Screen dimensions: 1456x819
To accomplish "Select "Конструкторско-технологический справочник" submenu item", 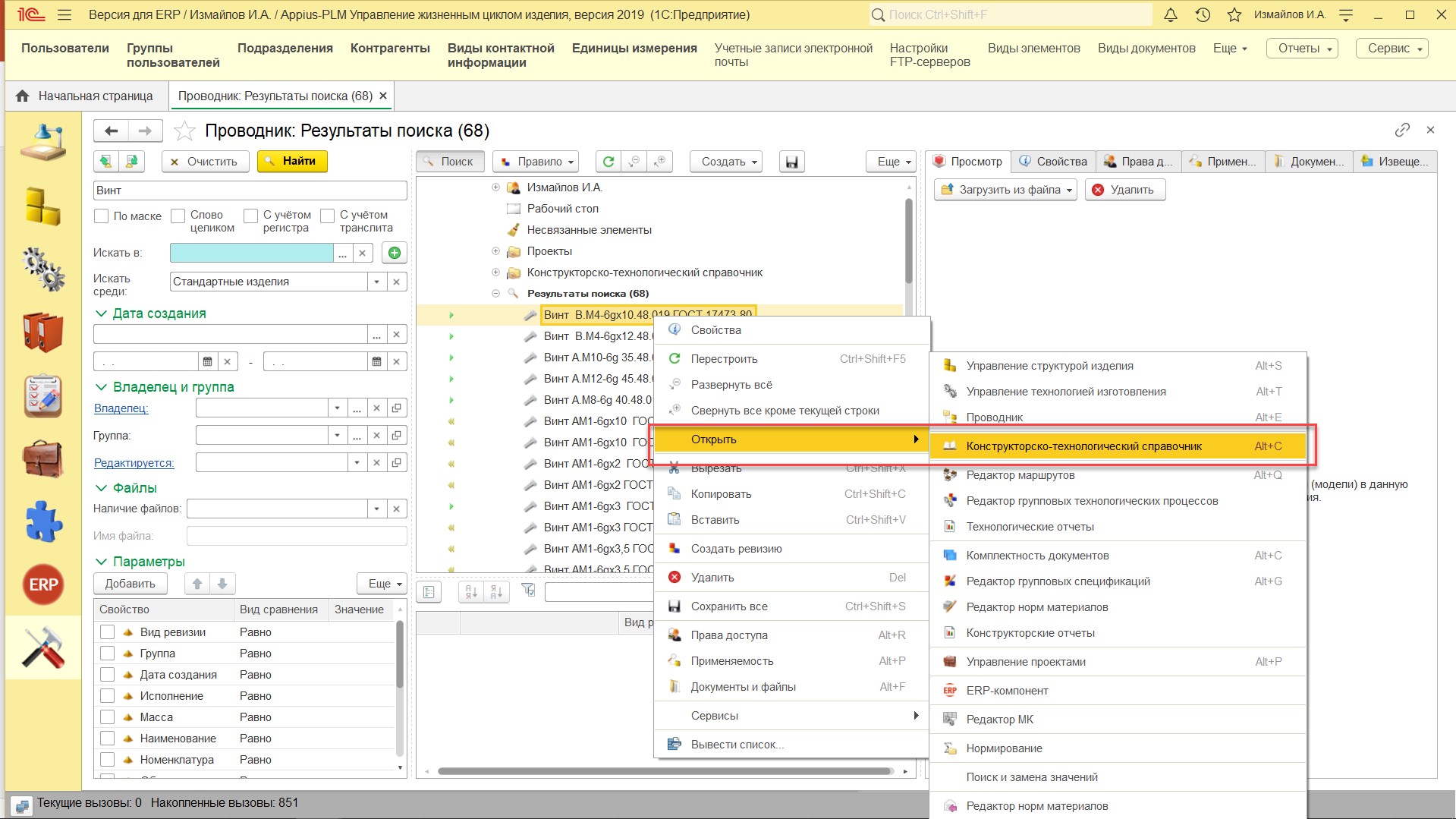I will [1083, 446].
